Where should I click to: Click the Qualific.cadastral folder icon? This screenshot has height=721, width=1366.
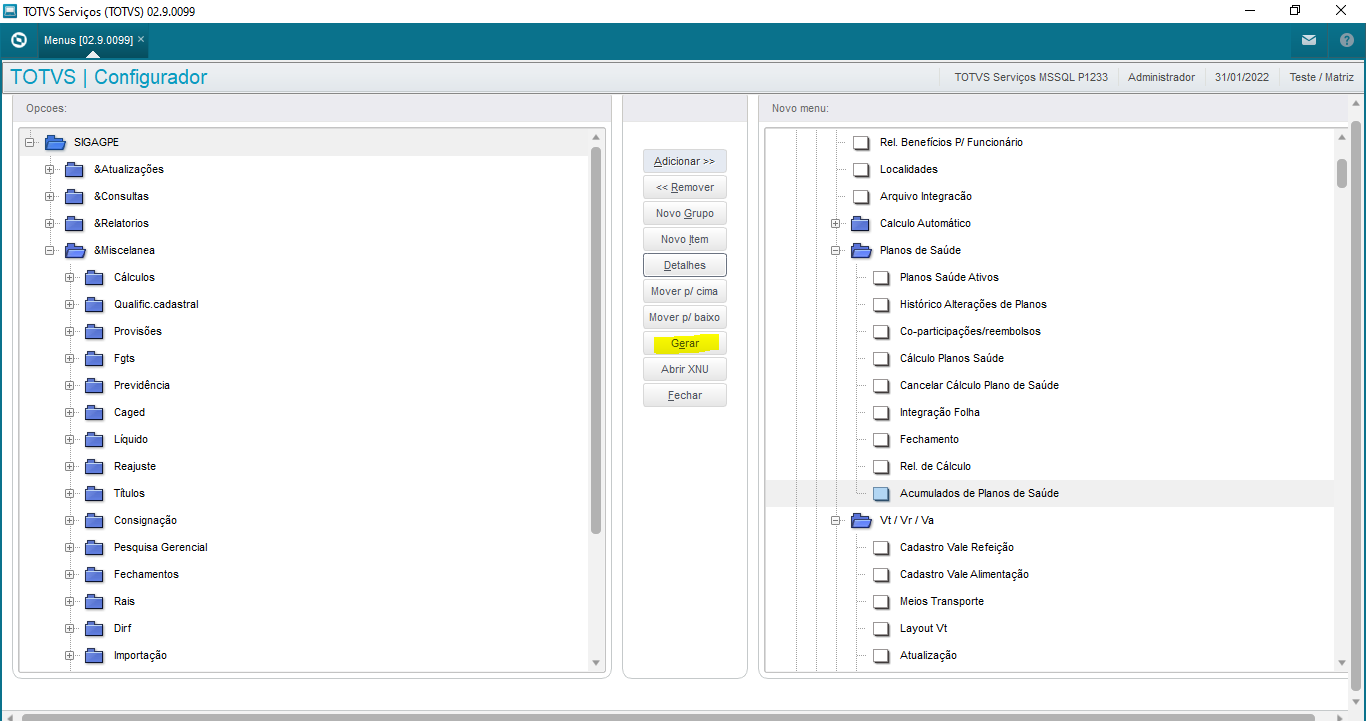tap(95, 304)
